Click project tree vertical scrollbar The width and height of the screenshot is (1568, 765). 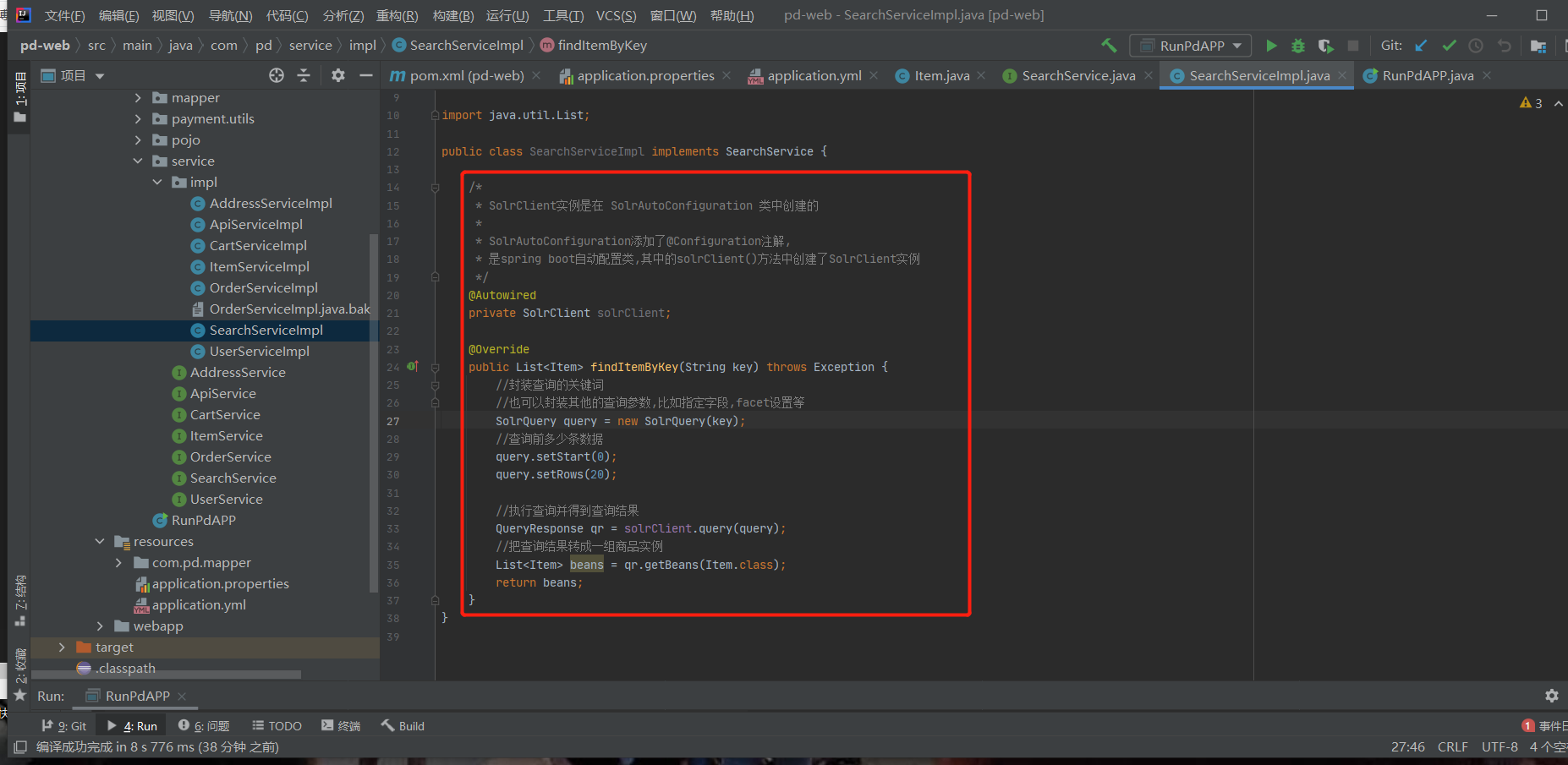[x=374, y=413]
